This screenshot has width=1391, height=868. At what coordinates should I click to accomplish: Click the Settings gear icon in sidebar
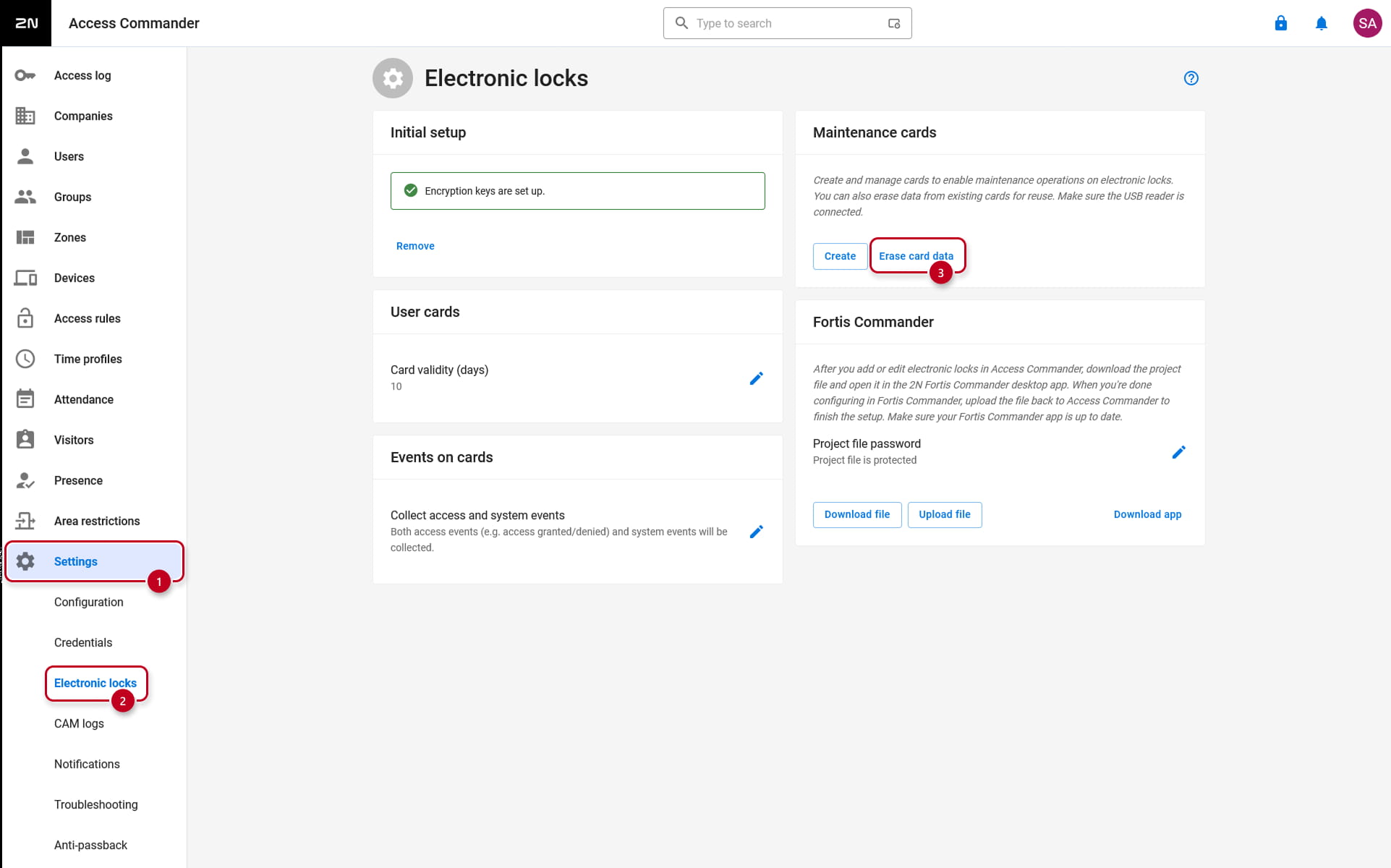click(25, 561)
